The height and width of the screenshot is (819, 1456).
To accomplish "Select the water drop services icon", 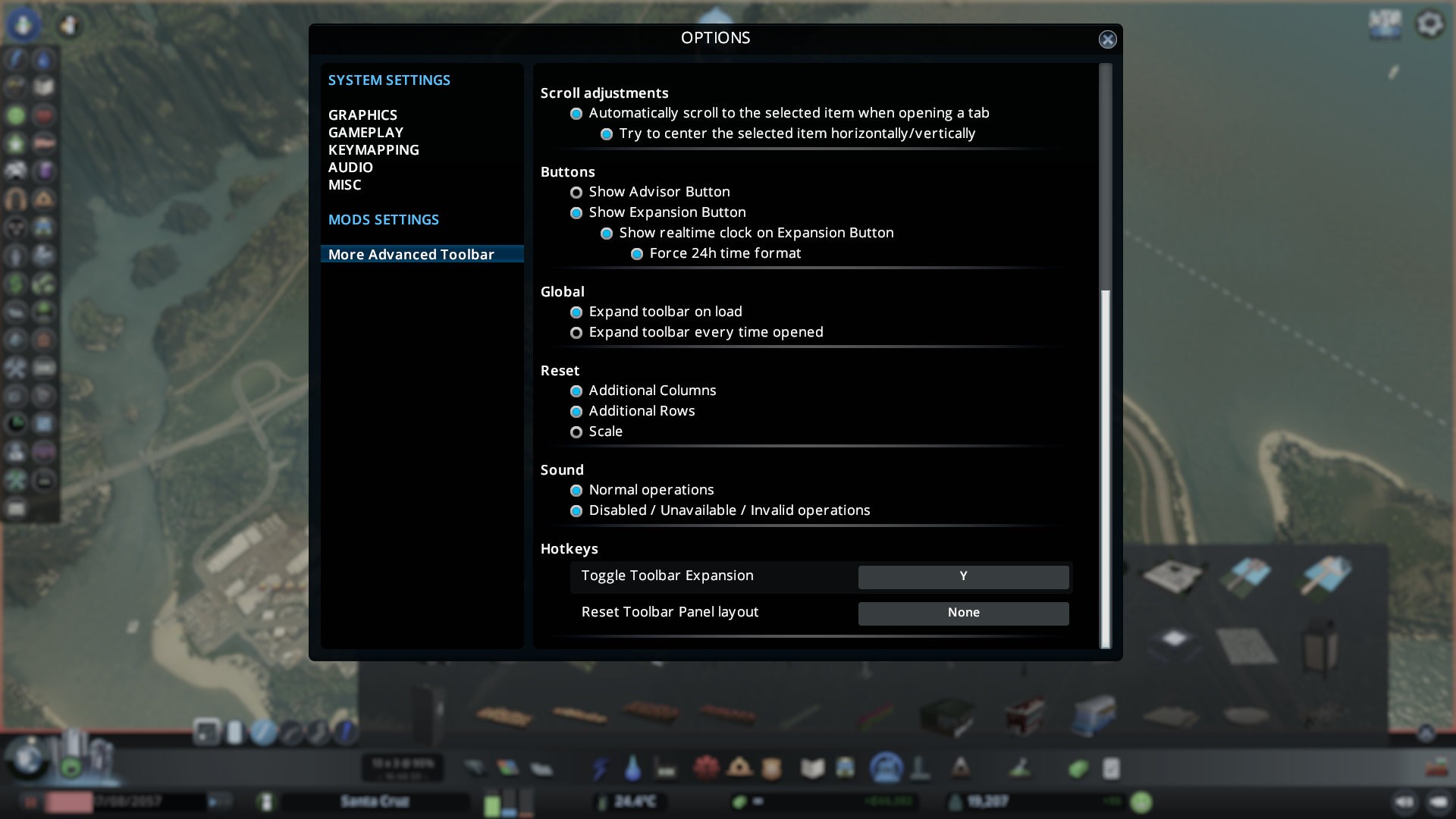I will (x=632, y=769).
